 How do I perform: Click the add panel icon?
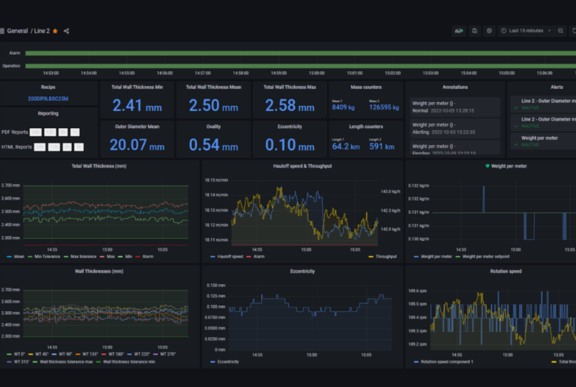point(459,31)
